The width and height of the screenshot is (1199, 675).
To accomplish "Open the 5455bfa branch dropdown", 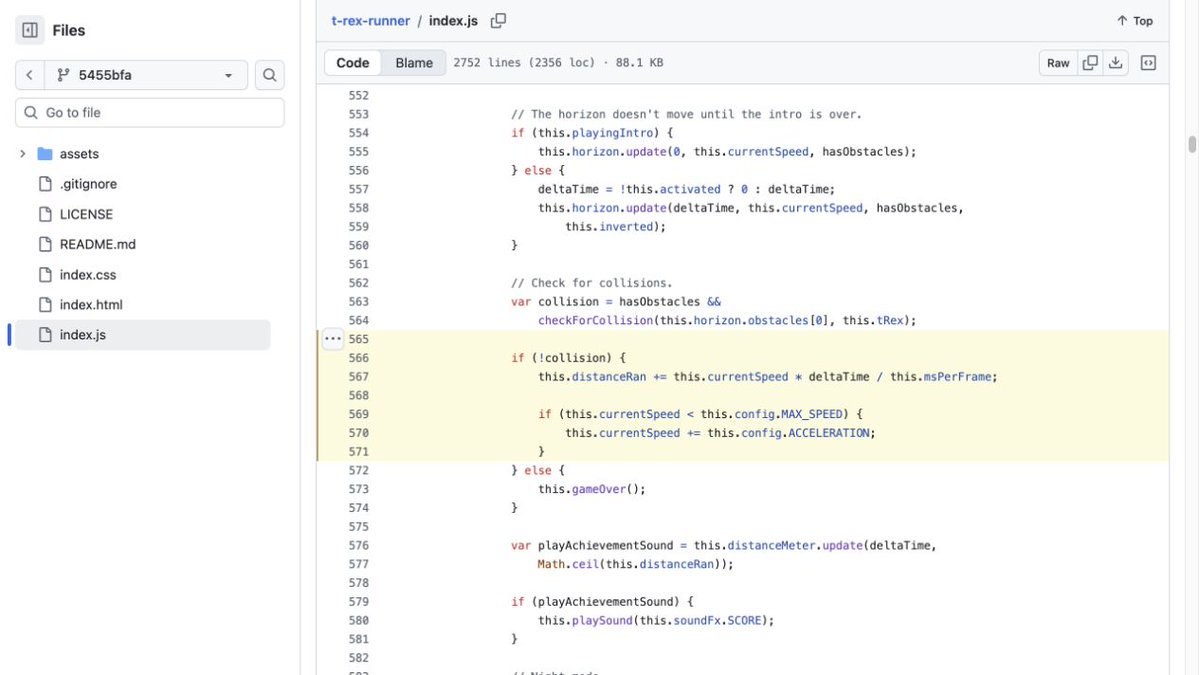I will [x=146, y=75].
